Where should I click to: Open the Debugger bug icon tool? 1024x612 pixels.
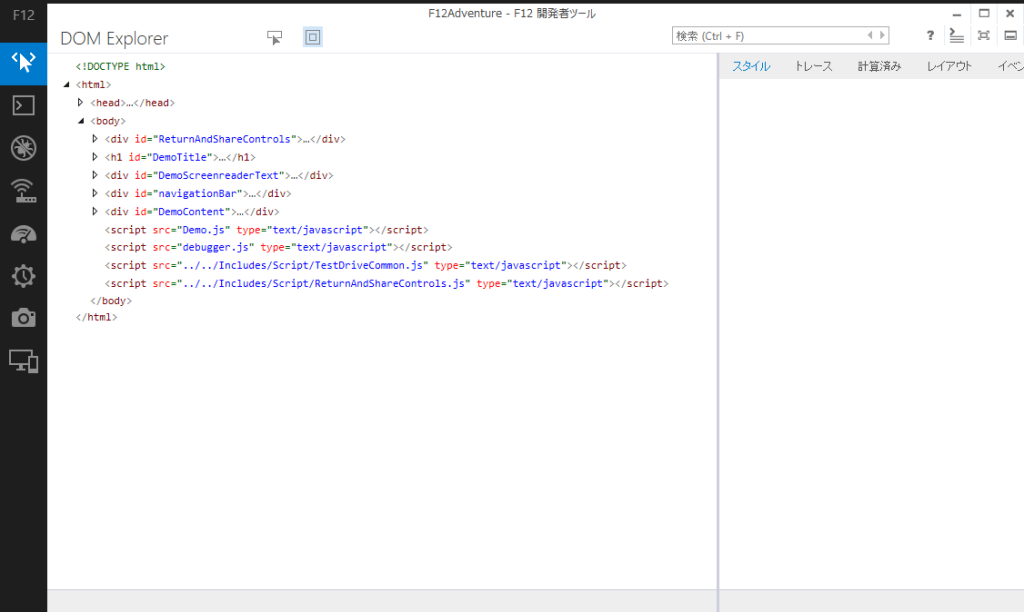24,148
